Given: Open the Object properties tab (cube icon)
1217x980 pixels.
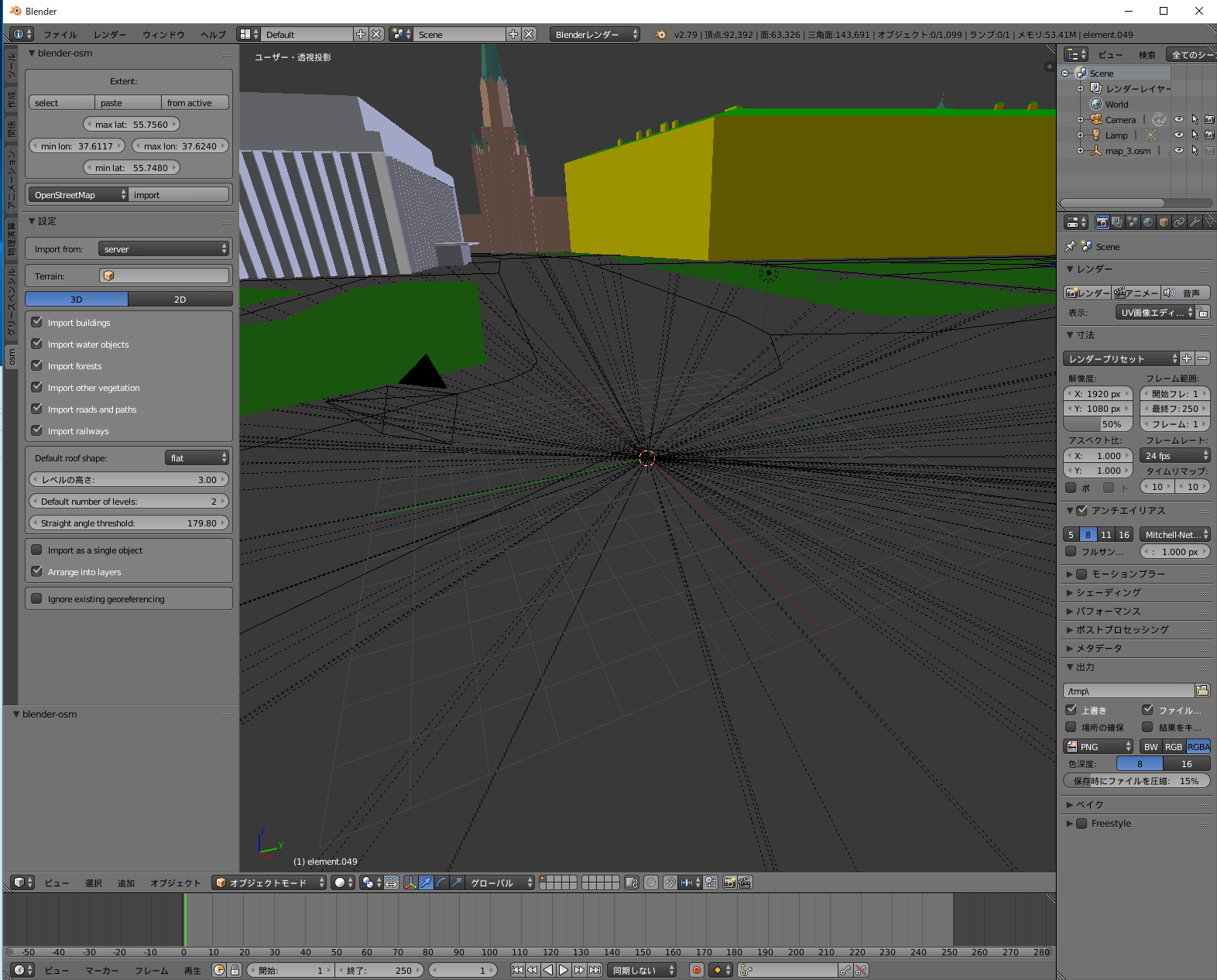Looking at the screenshot, I should [x=1164, y=222].
